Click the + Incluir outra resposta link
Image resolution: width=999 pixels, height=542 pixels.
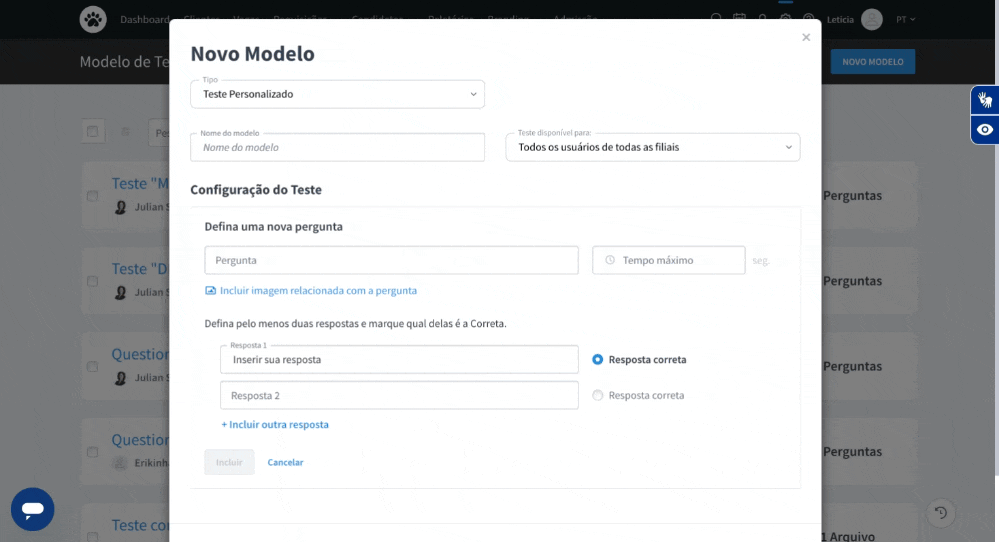pos(275,425)
